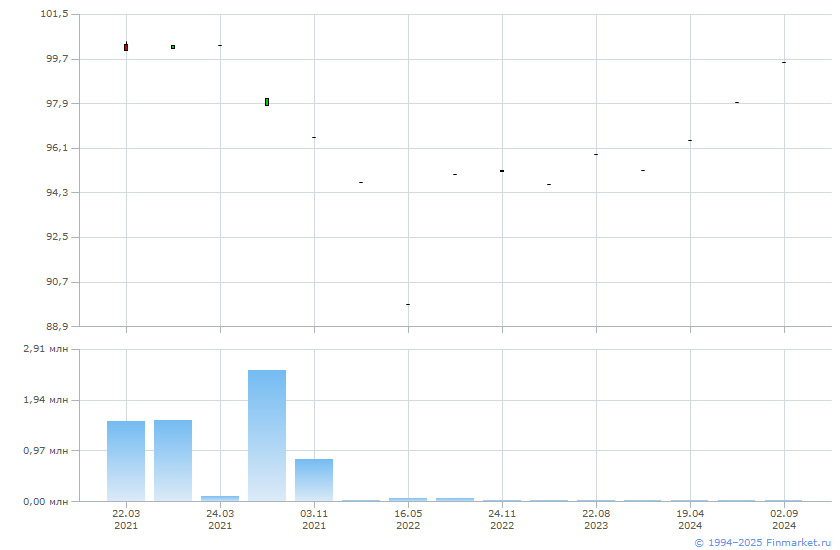Image resolution: width=840 pixels, height=550 pixels.
Task: Click the 90,7 price axis label
Action: tap(57, 282)
